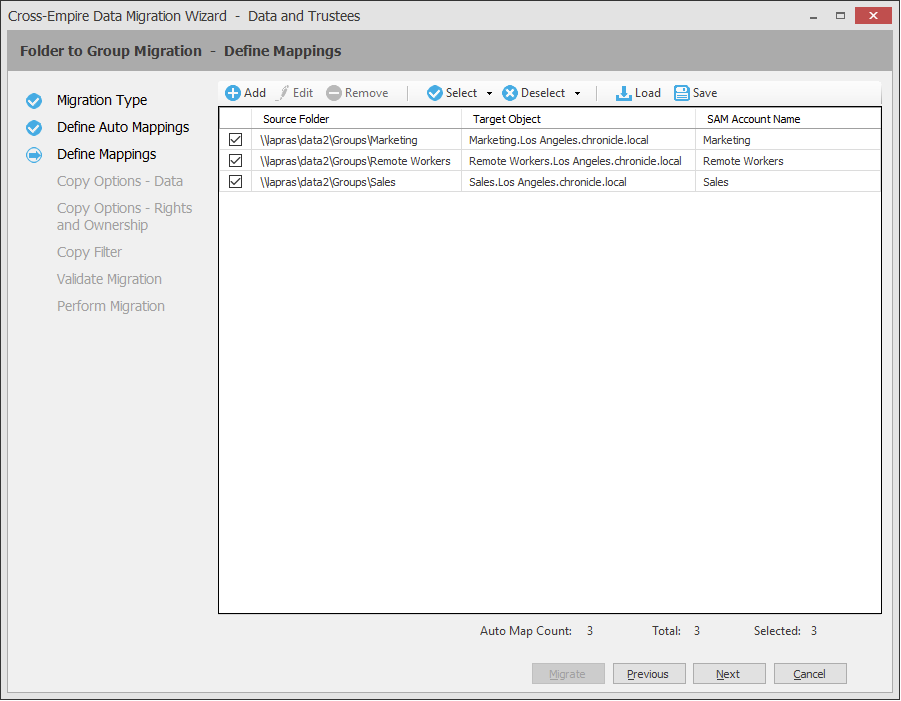
Task: Expand the Select dropdown arrow
Action: pyautogui.click(x=489, y=94)
